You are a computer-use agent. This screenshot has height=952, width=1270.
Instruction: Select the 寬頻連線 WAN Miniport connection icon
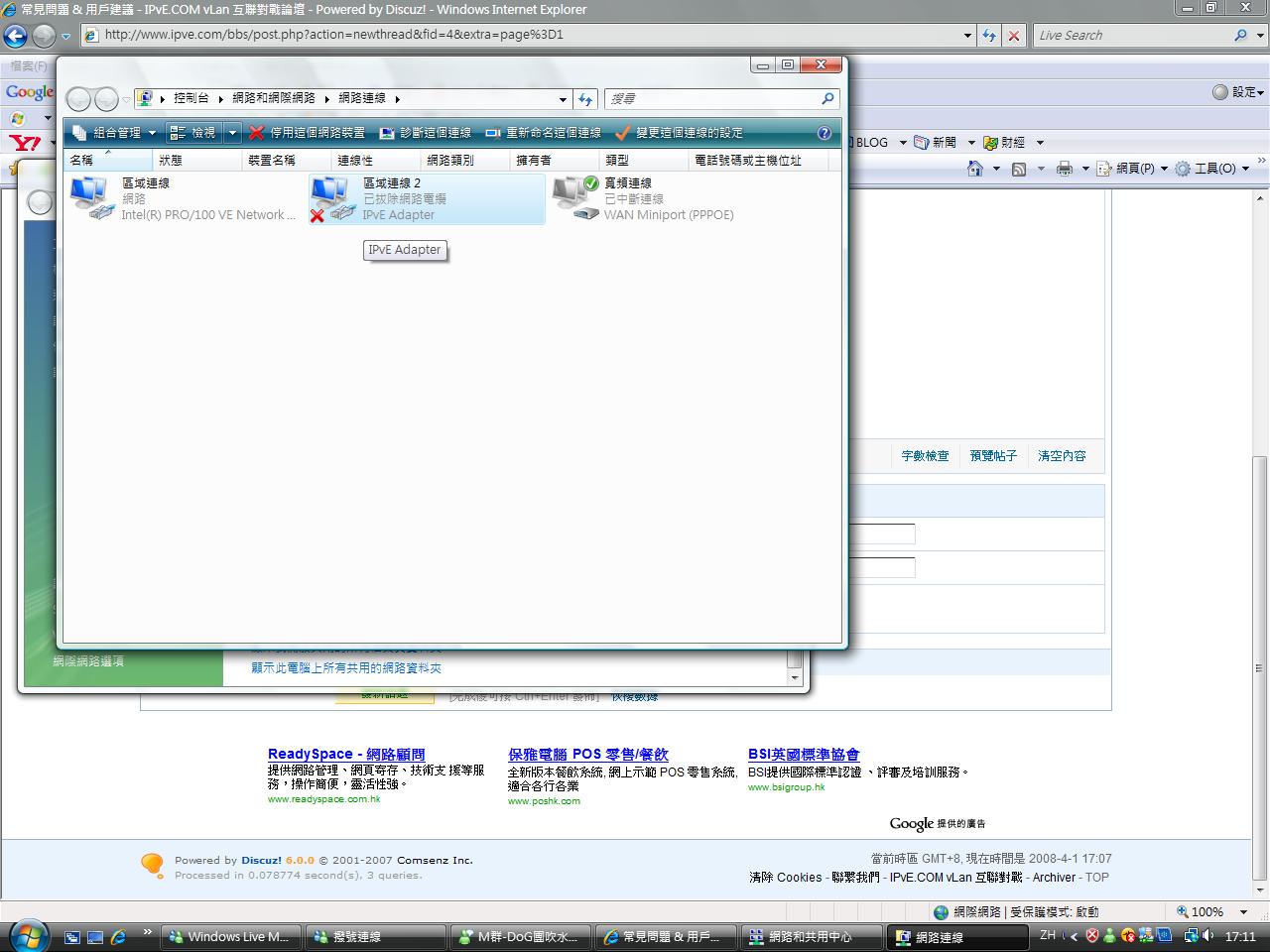pyautogui.click(x=575, y=198)
